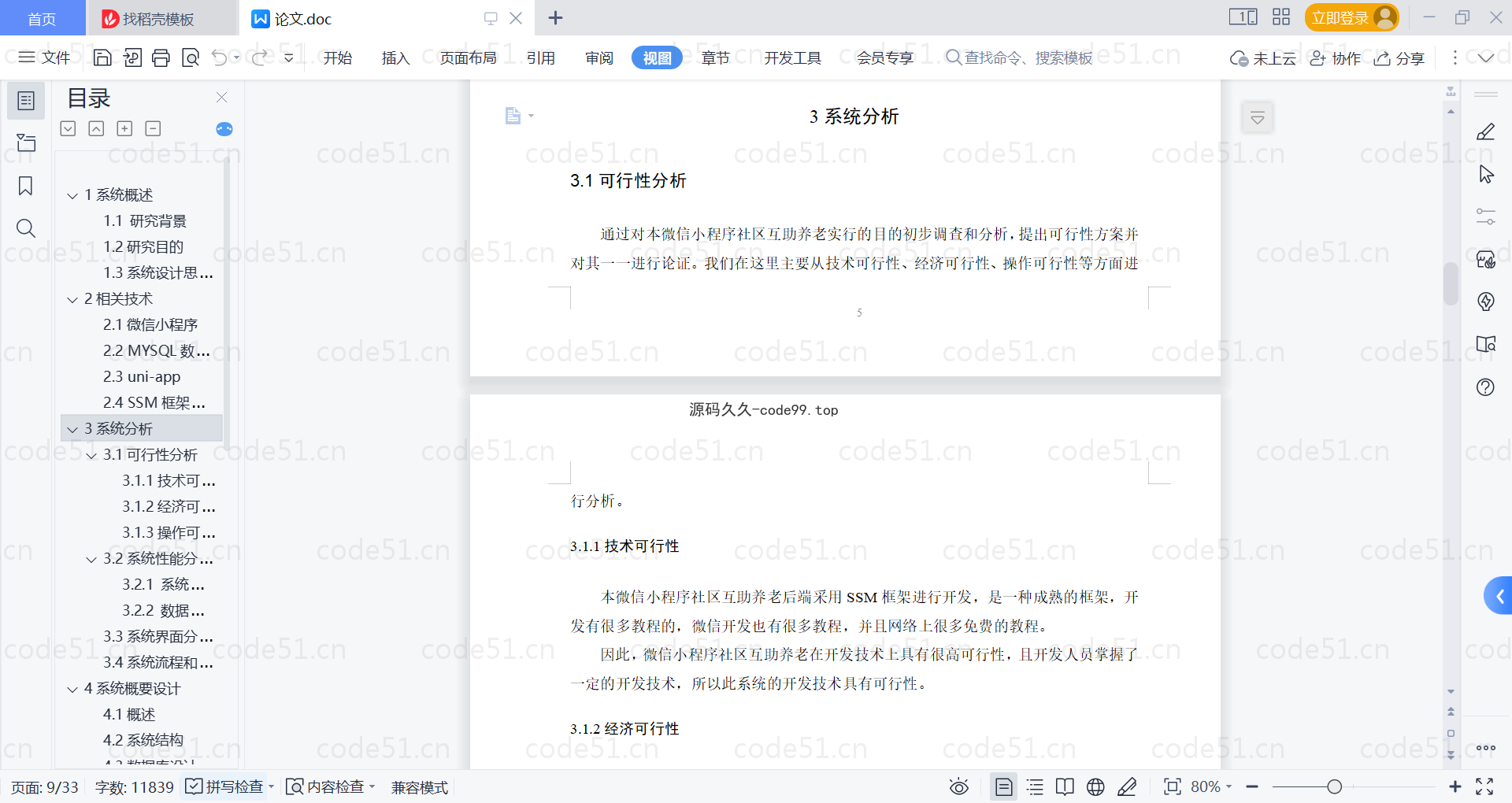This screenshot has width=1512, height=803.
Task: Click the window layout grid icon at top
Action: click(x=1281, y=17)
